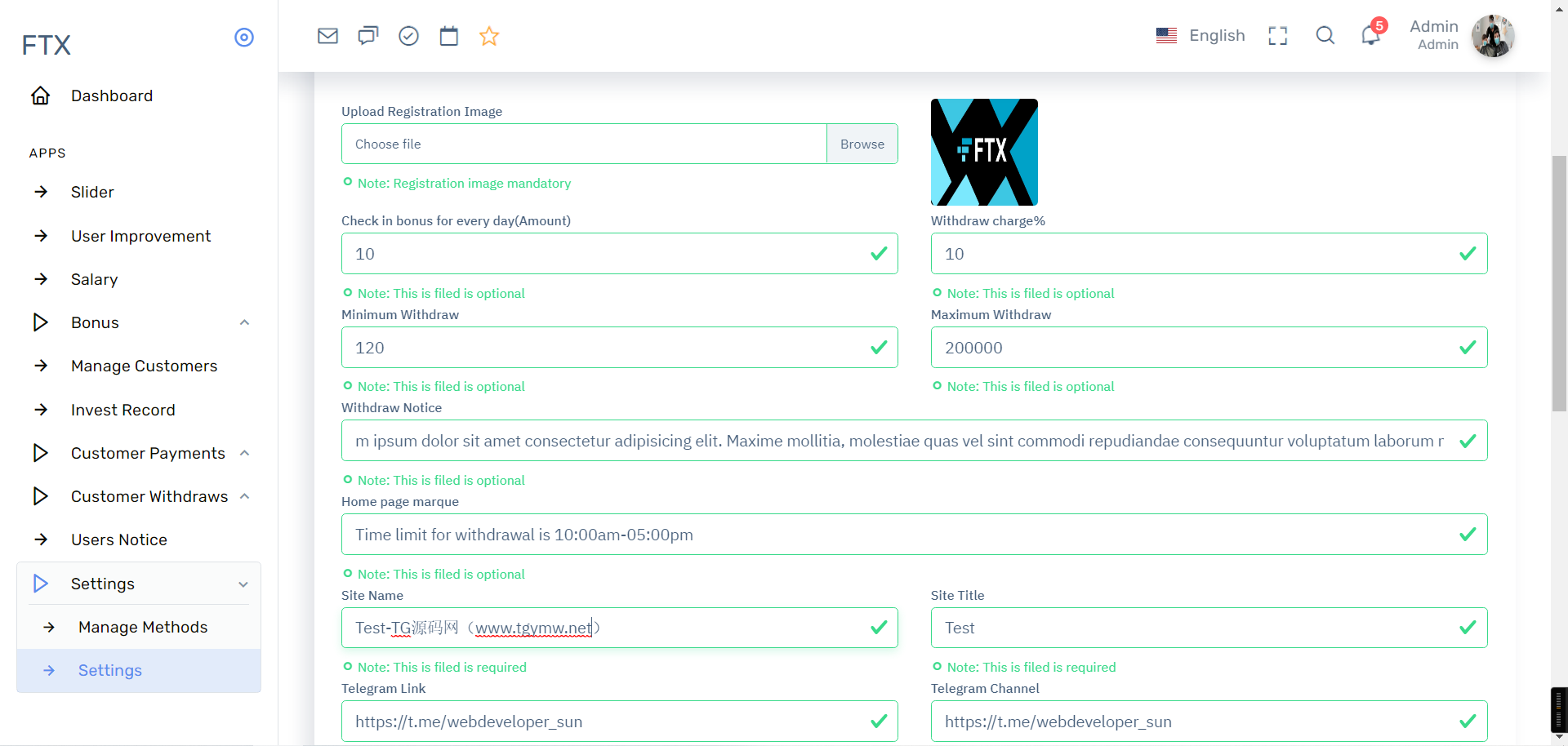Click Browse to upload registration image

pos(862,144)
